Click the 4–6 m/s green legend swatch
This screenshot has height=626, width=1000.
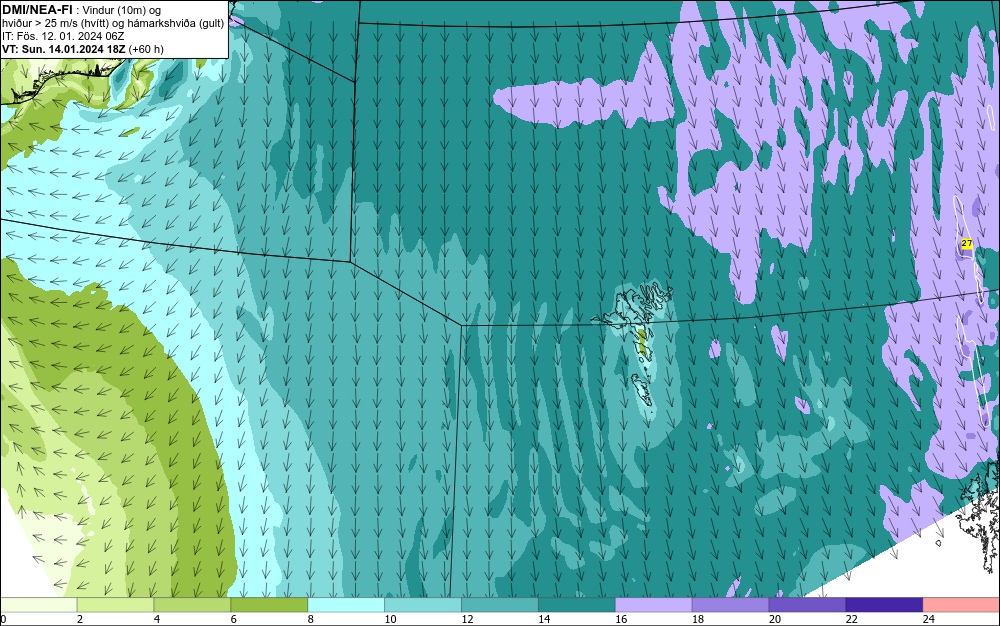(192, 605)
